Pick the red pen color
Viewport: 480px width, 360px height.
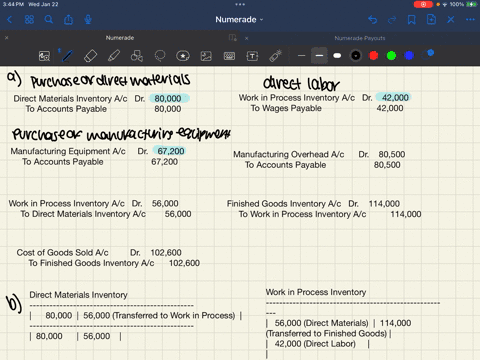(x=374, y=56)
